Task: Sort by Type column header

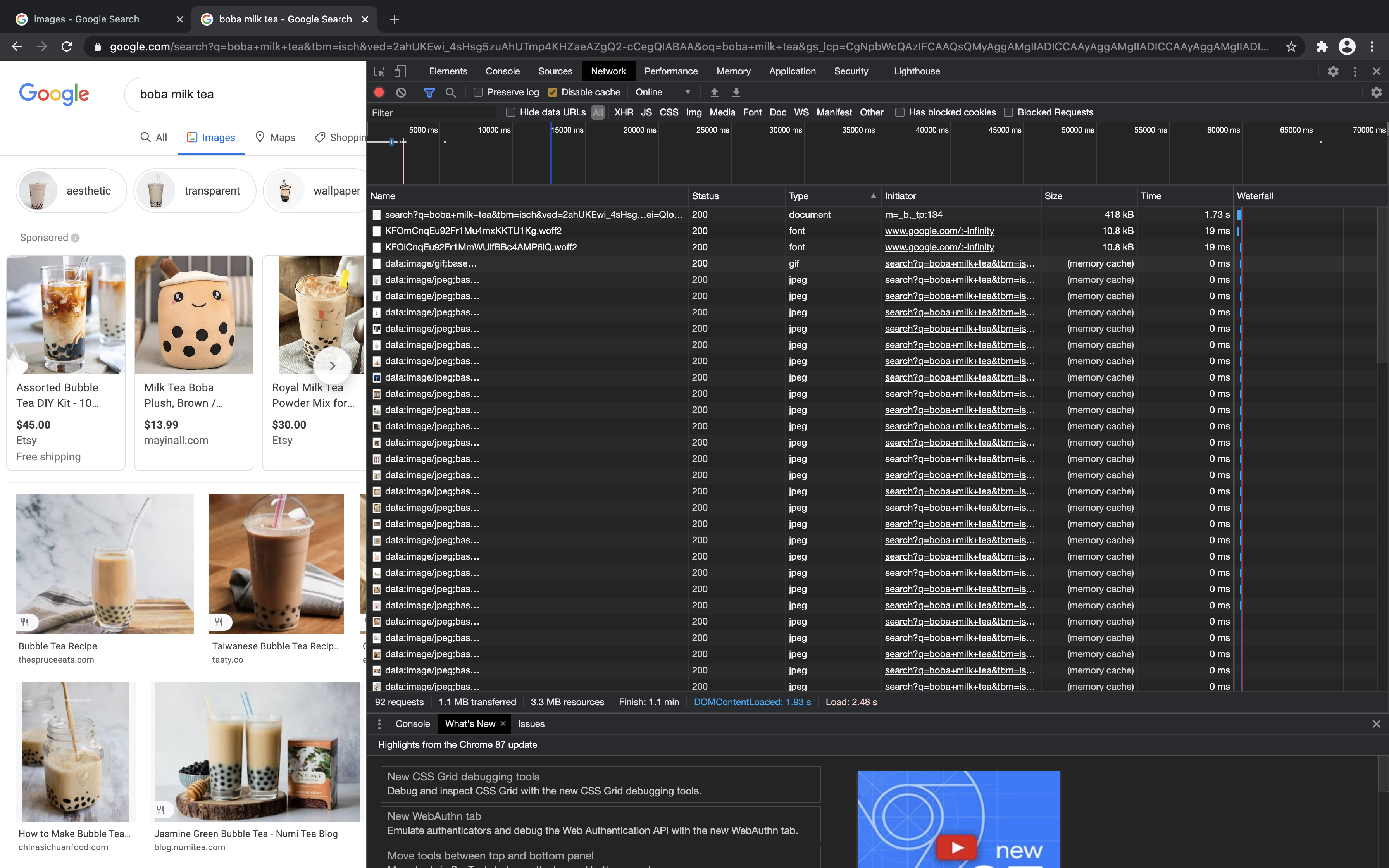Action: pyautogui.click(x=833, y=196)
